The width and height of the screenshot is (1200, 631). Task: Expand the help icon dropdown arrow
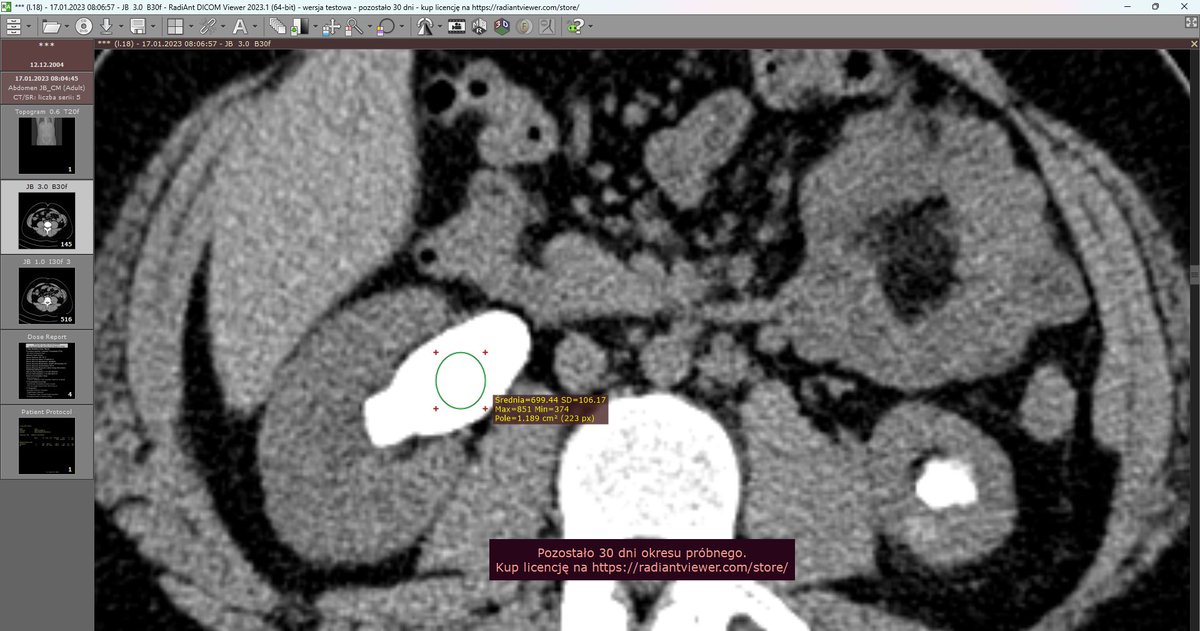pyautogui.click(x=592, y=27)
